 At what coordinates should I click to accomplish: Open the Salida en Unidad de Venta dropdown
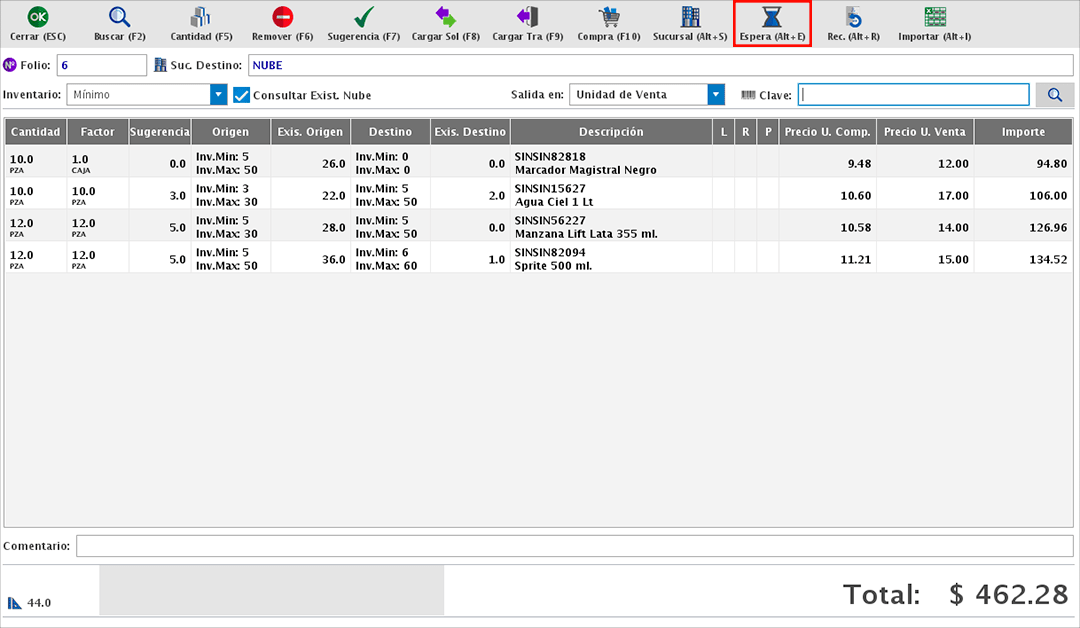(x=715, y=95)
